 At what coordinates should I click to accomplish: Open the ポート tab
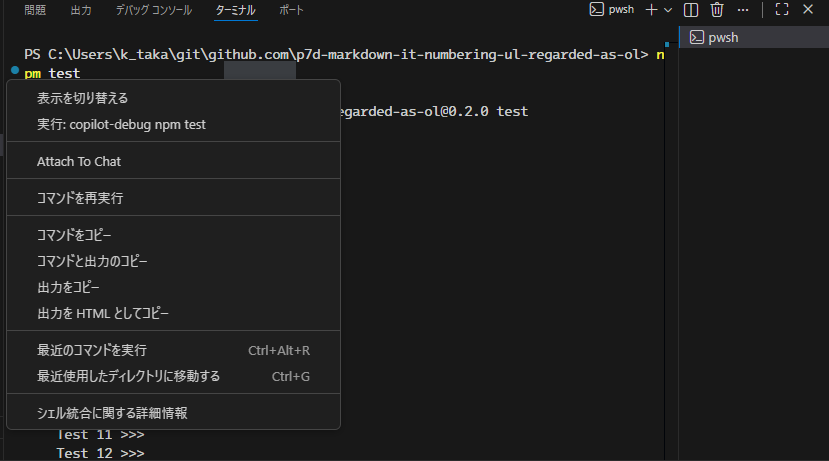click(292, 10)
